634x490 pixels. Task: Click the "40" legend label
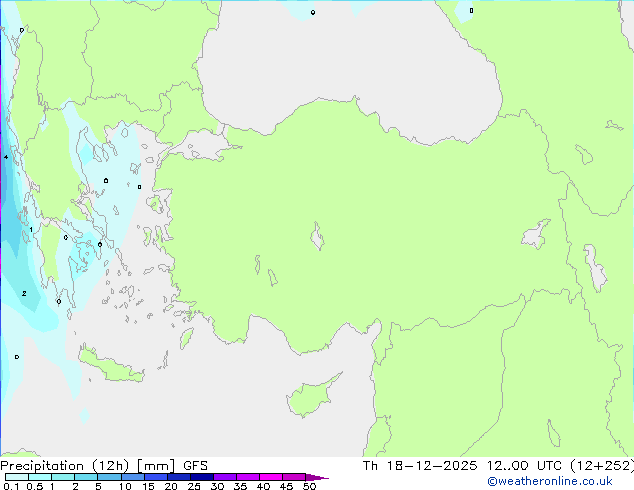(x=263, y=486)
